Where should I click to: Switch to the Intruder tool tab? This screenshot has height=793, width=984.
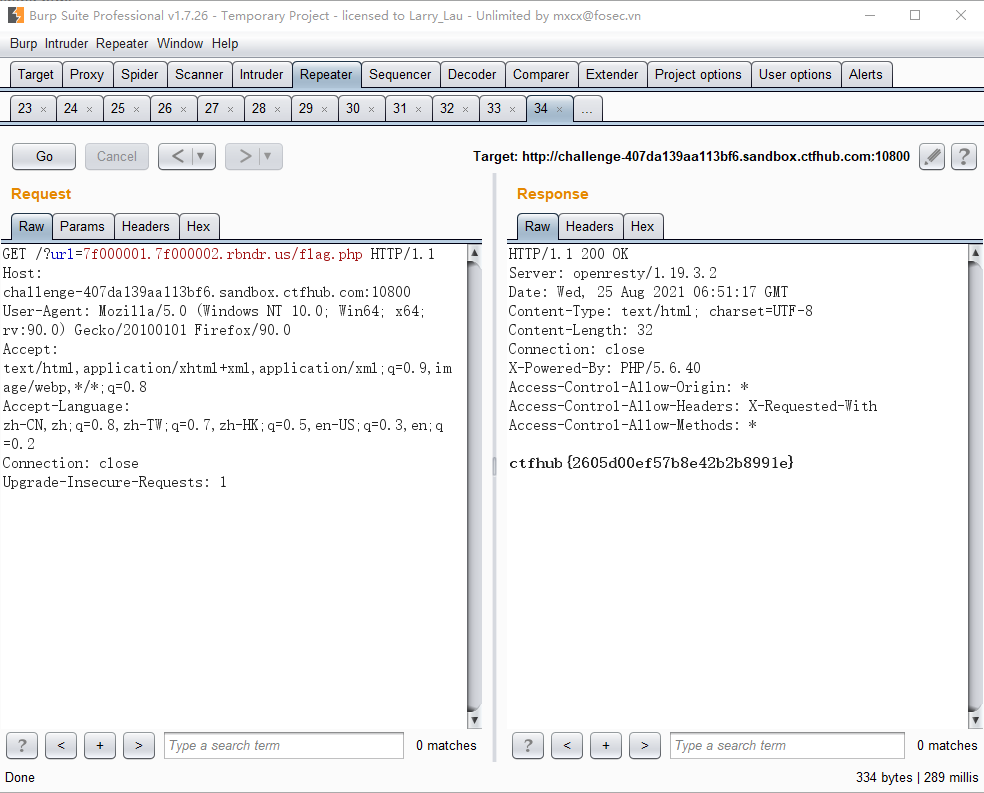(261, 74)
